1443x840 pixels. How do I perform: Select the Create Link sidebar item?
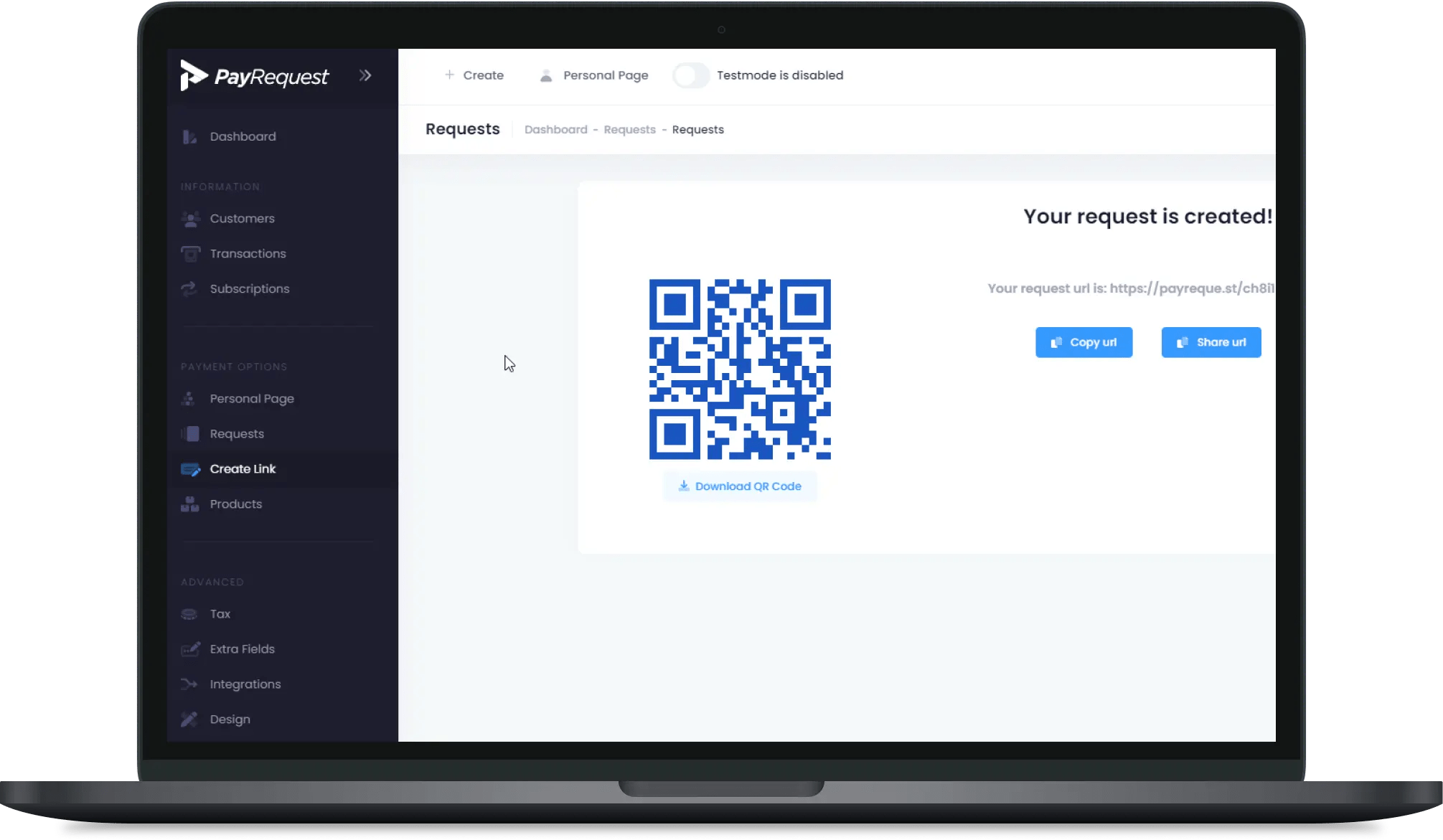(242, 468)
